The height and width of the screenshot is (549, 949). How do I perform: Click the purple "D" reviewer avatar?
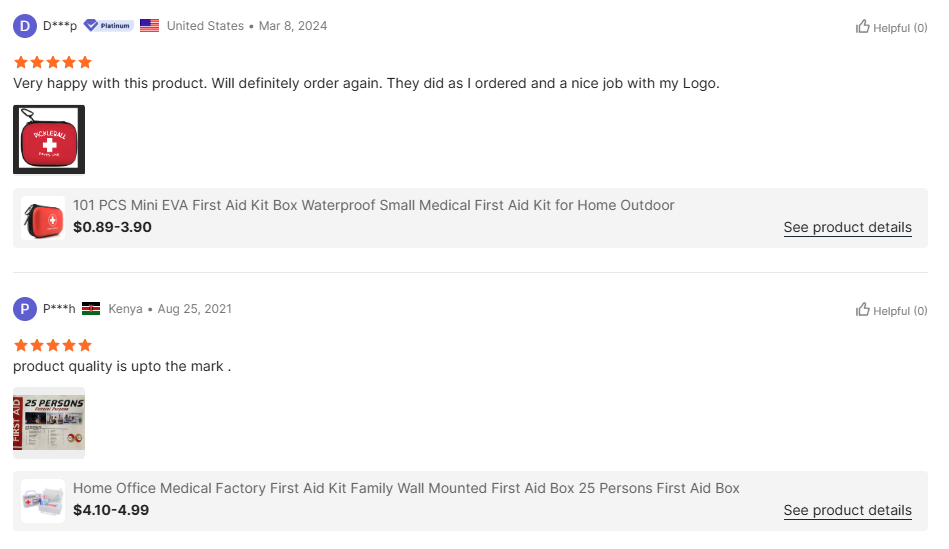point(25,26)
